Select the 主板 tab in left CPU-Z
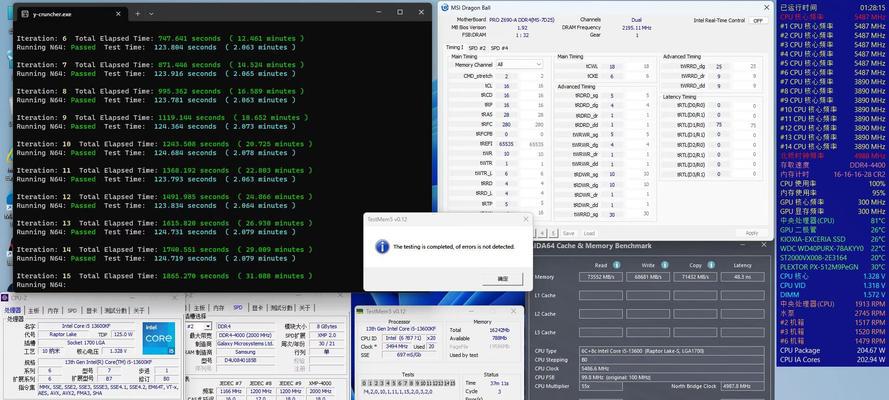 coord(34,310)
